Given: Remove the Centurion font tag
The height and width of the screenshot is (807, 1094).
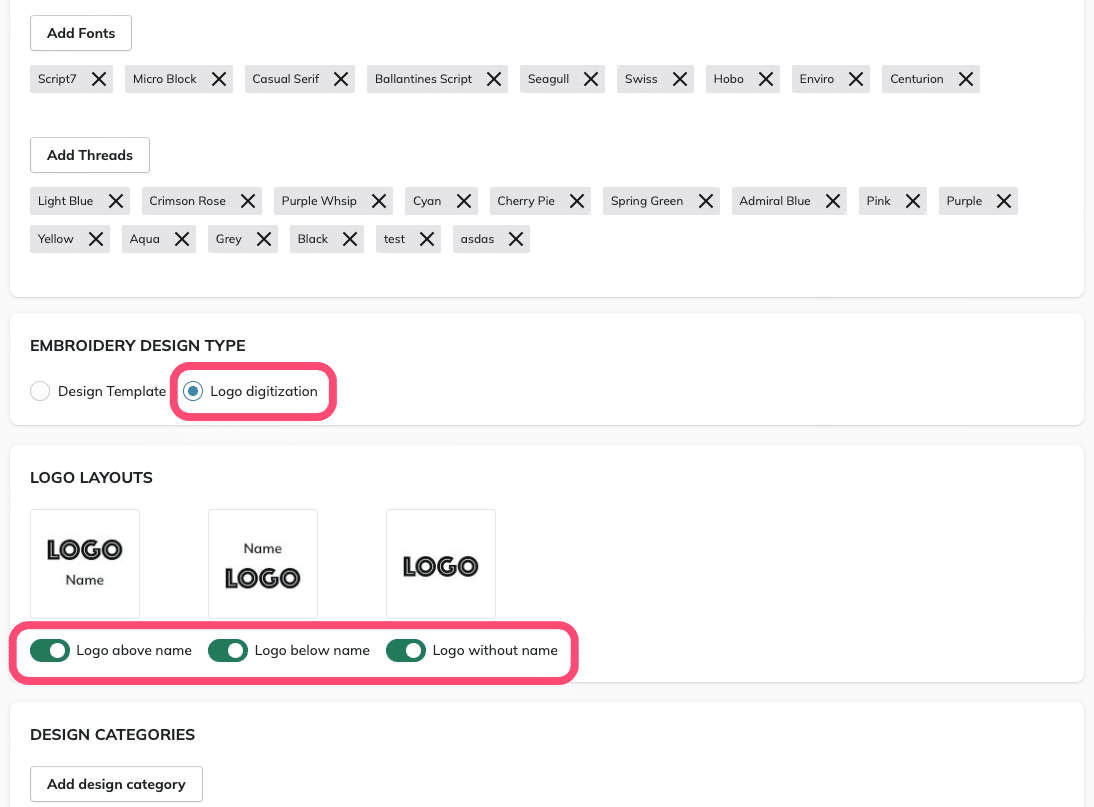Looking at the screenshot, I should tap(966, 79).
